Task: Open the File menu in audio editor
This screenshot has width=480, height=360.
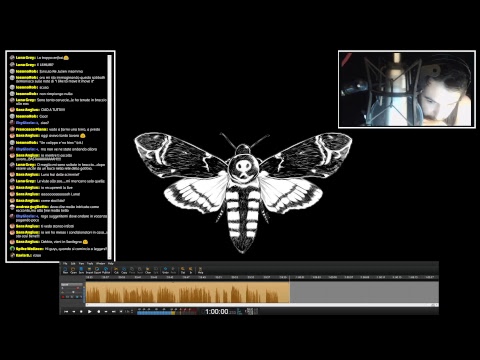Action: (65, 263)
